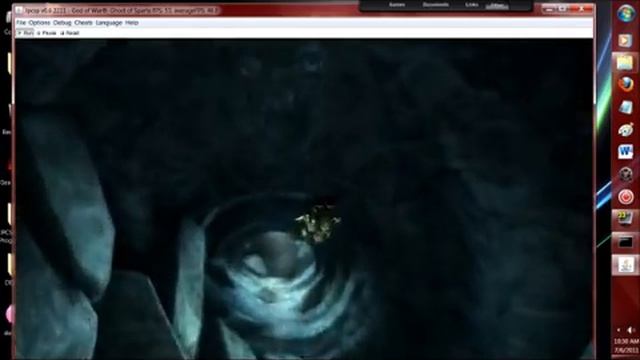Click the game viewport showing the cave

[x=304, y=199]
